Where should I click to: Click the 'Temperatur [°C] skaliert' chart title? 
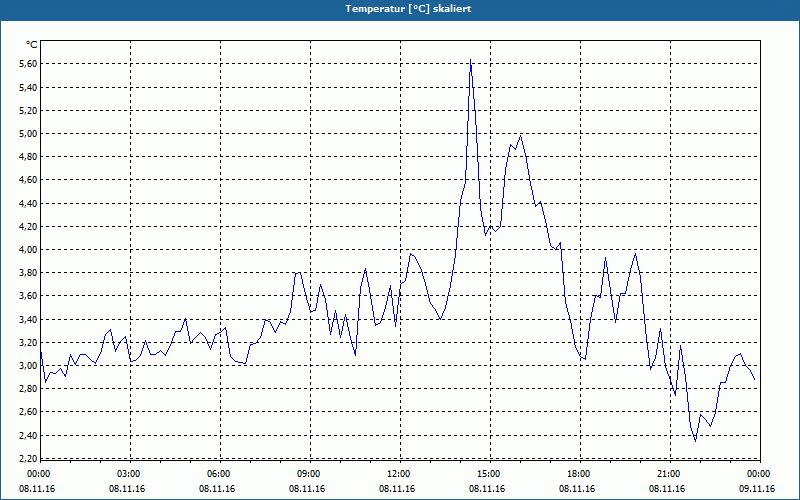(408, 9)
